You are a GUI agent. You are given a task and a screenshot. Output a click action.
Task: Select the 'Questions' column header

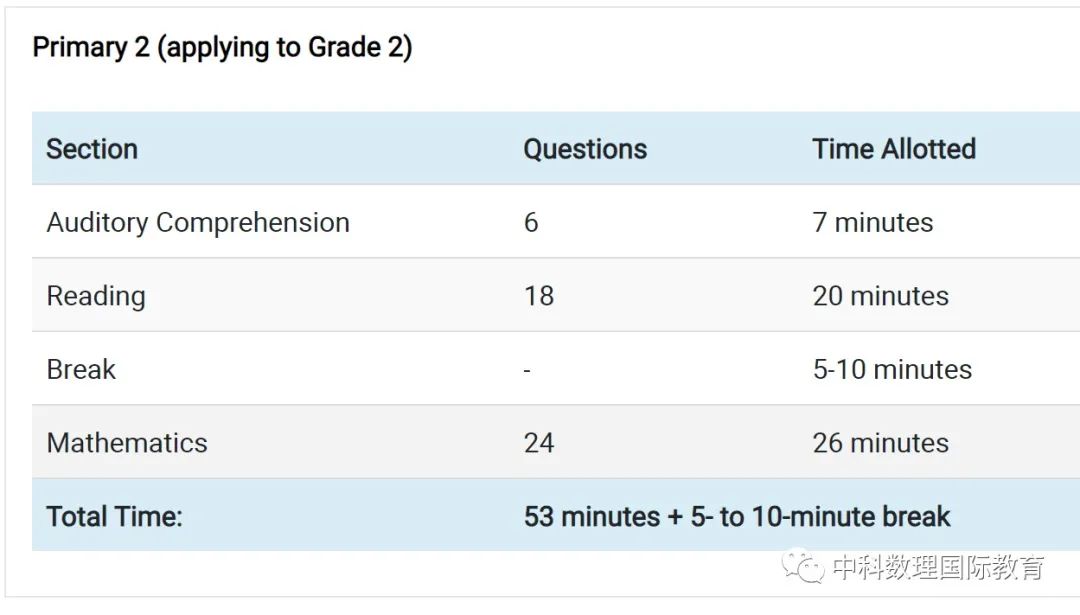coord(585,149)
